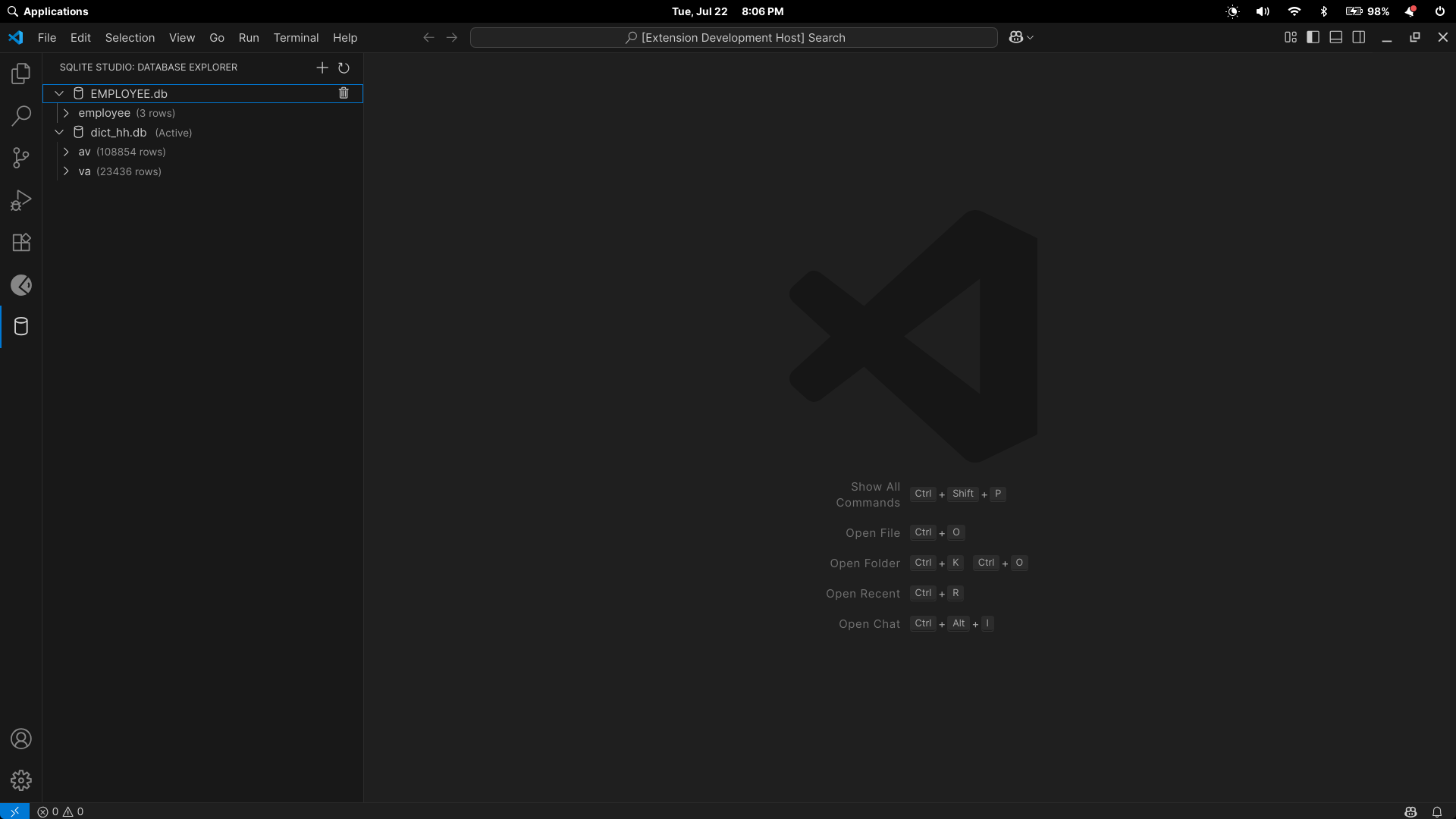
Task: Open the Selection menu
Action: pos(130,38)
